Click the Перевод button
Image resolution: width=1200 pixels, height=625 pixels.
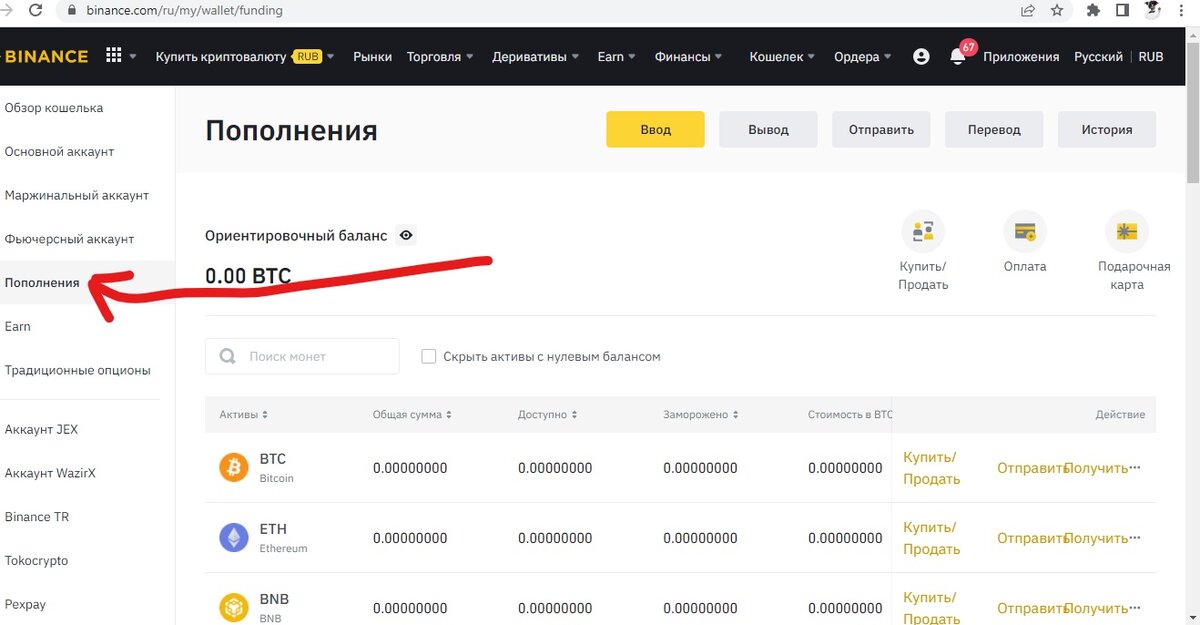[994, 130]
